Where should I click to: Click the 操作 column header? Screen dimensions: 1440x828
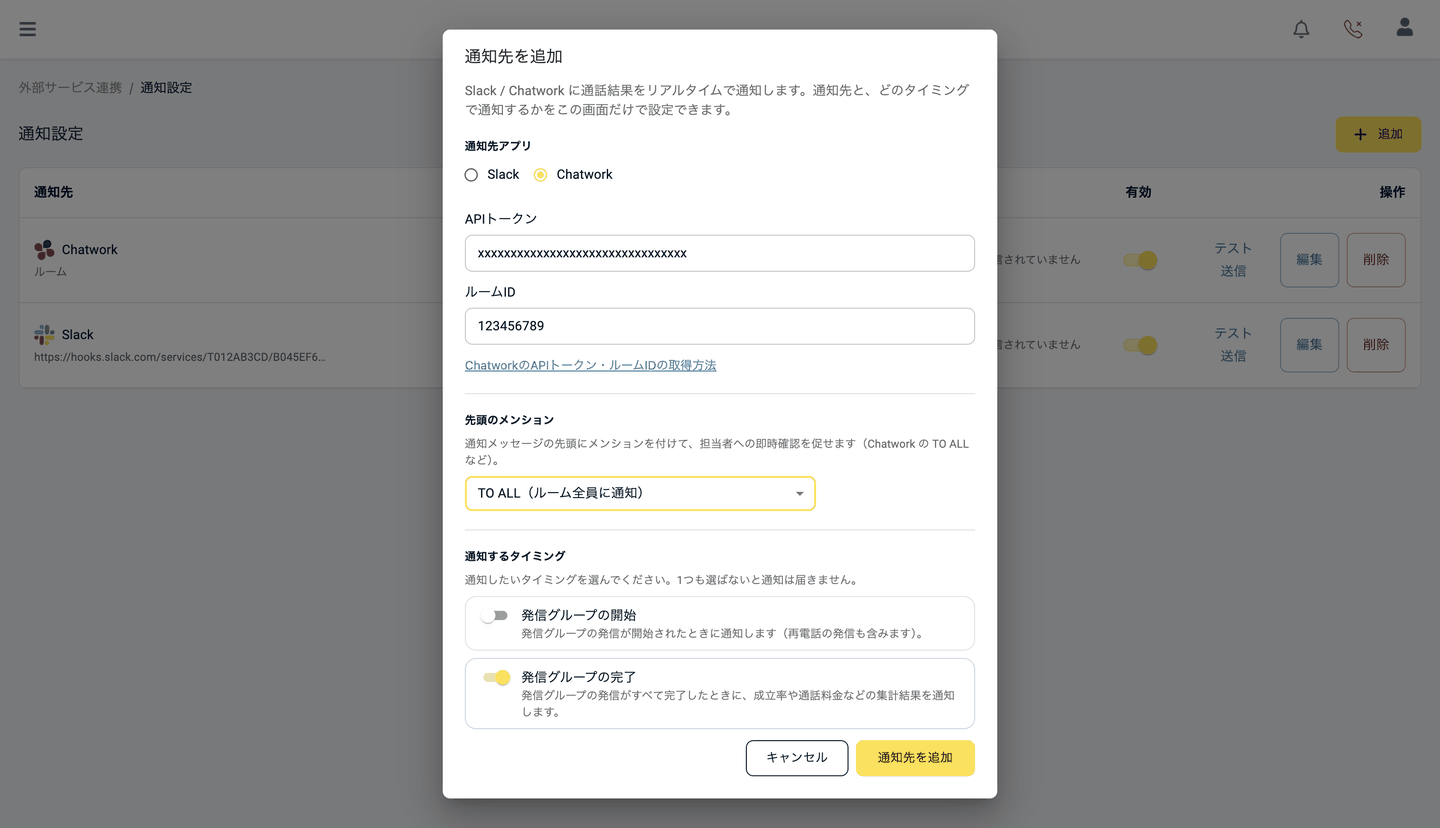pyautogui.click(x=1392, y=192)
